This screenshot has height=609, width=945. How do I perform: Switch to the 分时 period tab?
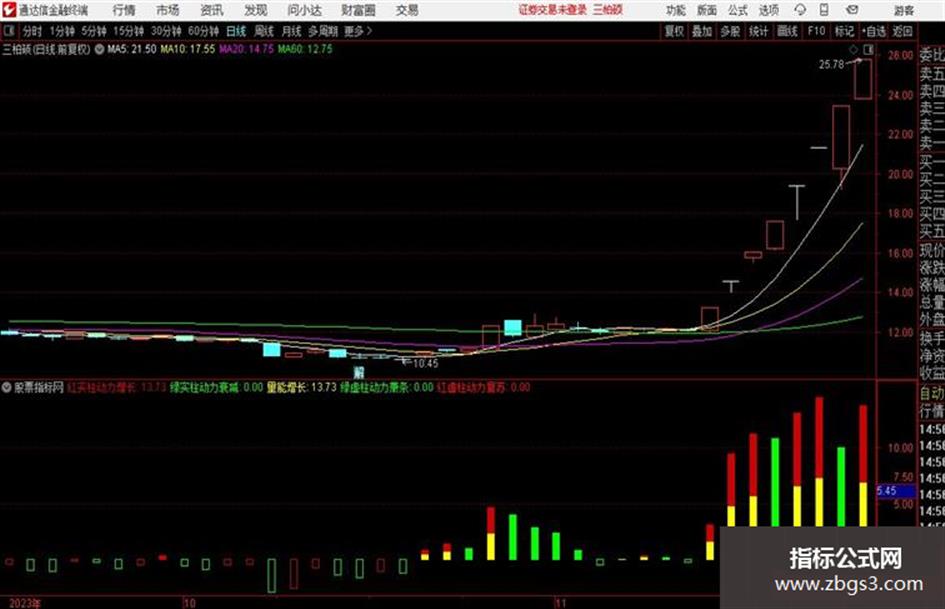pos(33,31)
